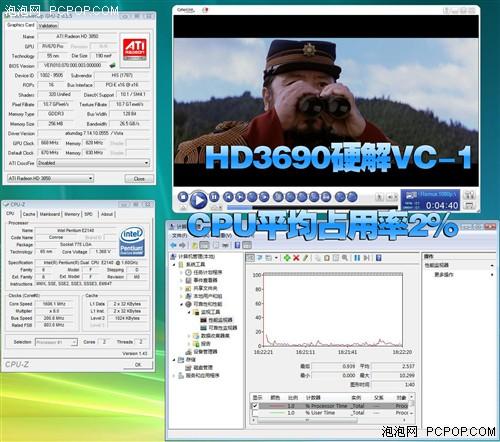The height and width of the screenshot is (442, 500).
Task: Open the About tab in CPU-Z
Action: click(x=107, y=214)
